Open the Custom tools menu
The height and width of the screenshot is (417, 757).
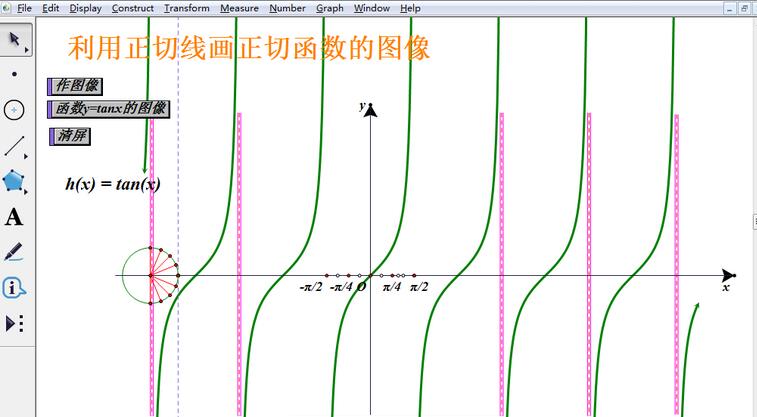(14, 323)
